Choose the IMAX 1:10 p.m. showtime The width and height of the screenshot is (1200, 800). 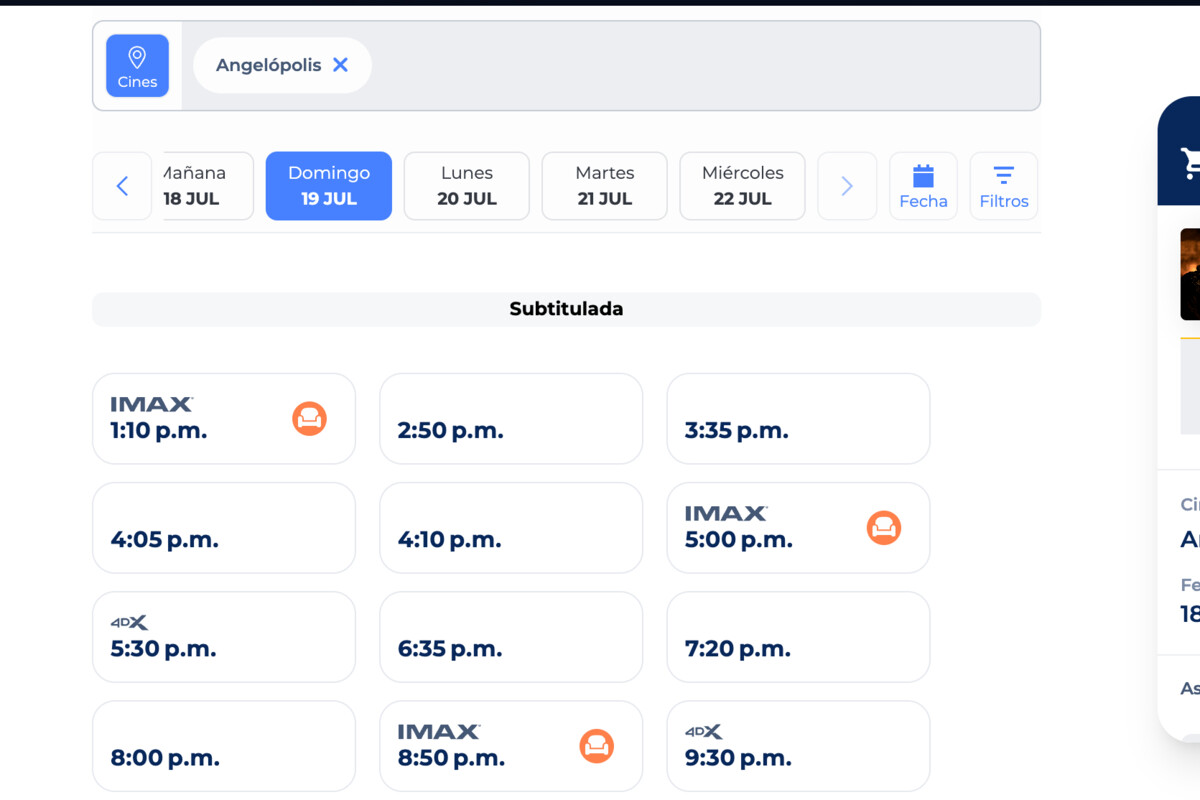[224, 419]
